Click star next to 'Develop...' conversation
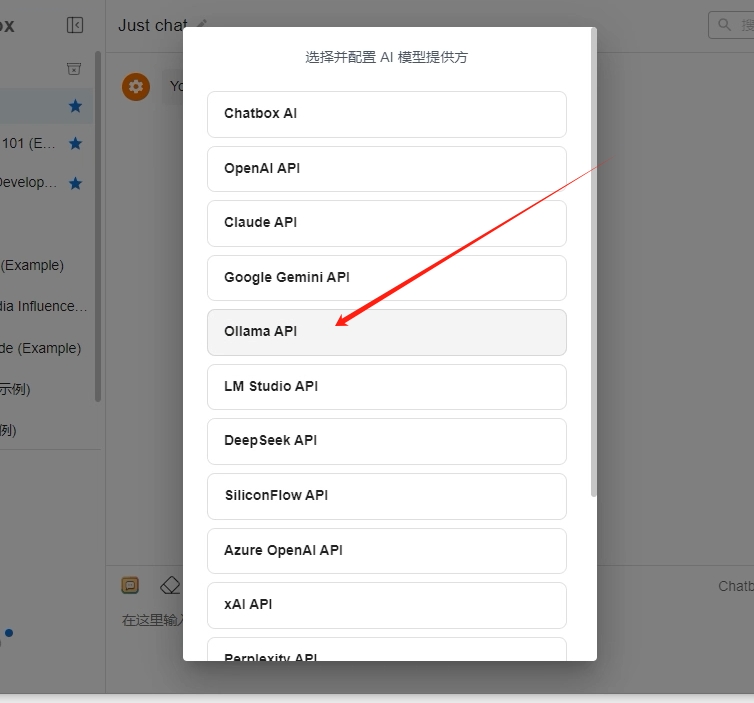Image resolution: width=754 pixels, height=703 pixels. 75,183
